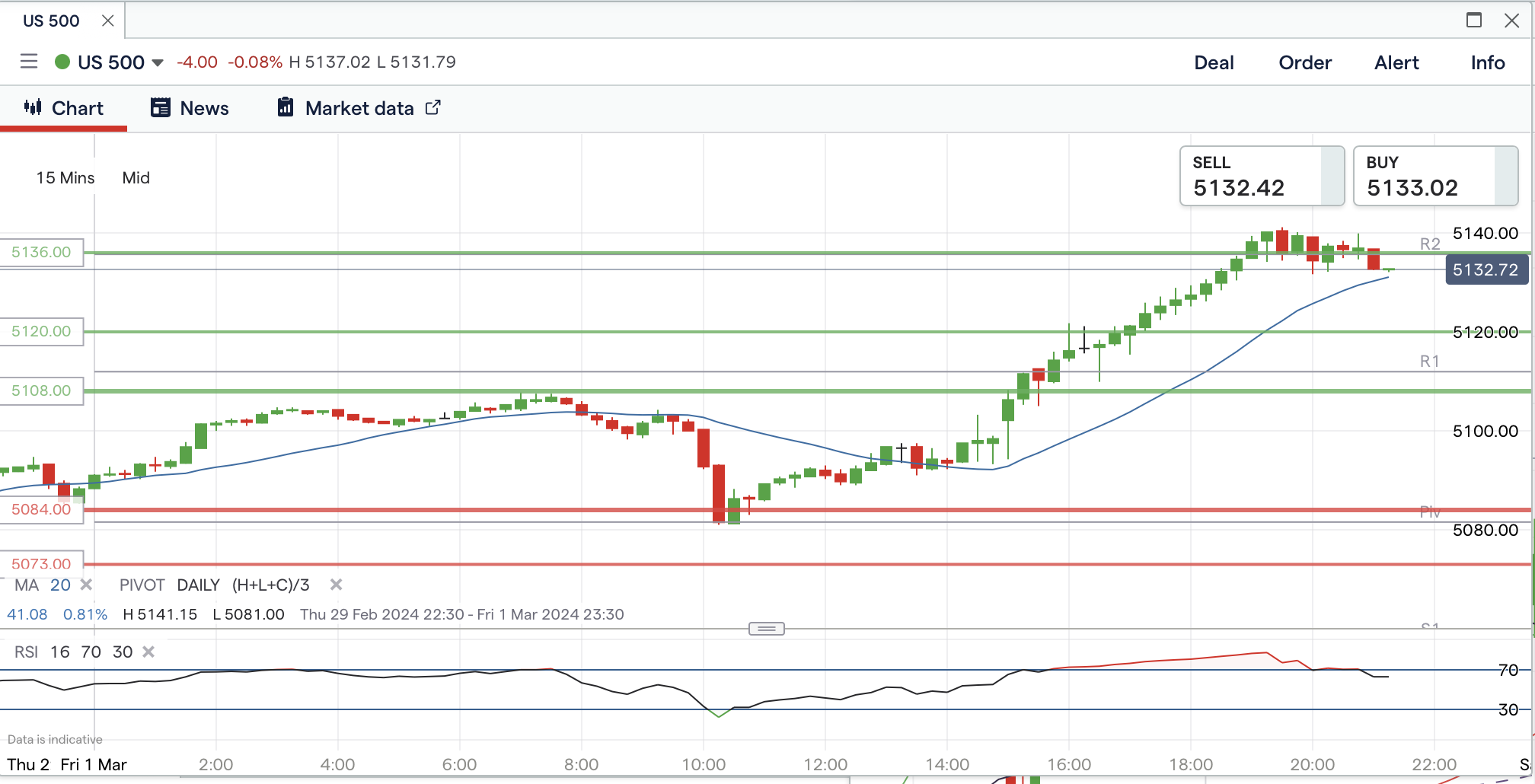The height and width of the screenshot is (784, 1535).
Task: Open the Deal ticket
Action: 1214,62
